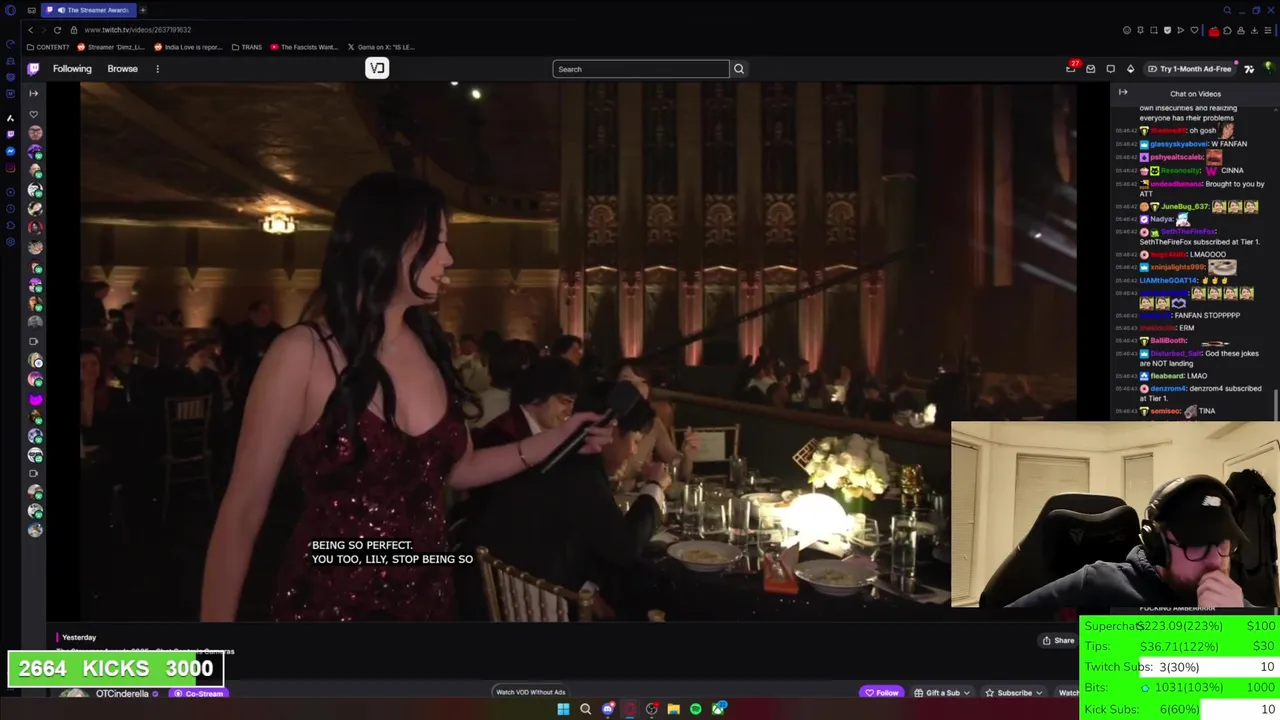Open the three-dot more menu beside Browse
Image resolution: width=1280 pixels, height=720 pixels.
[x=157, y=69]
